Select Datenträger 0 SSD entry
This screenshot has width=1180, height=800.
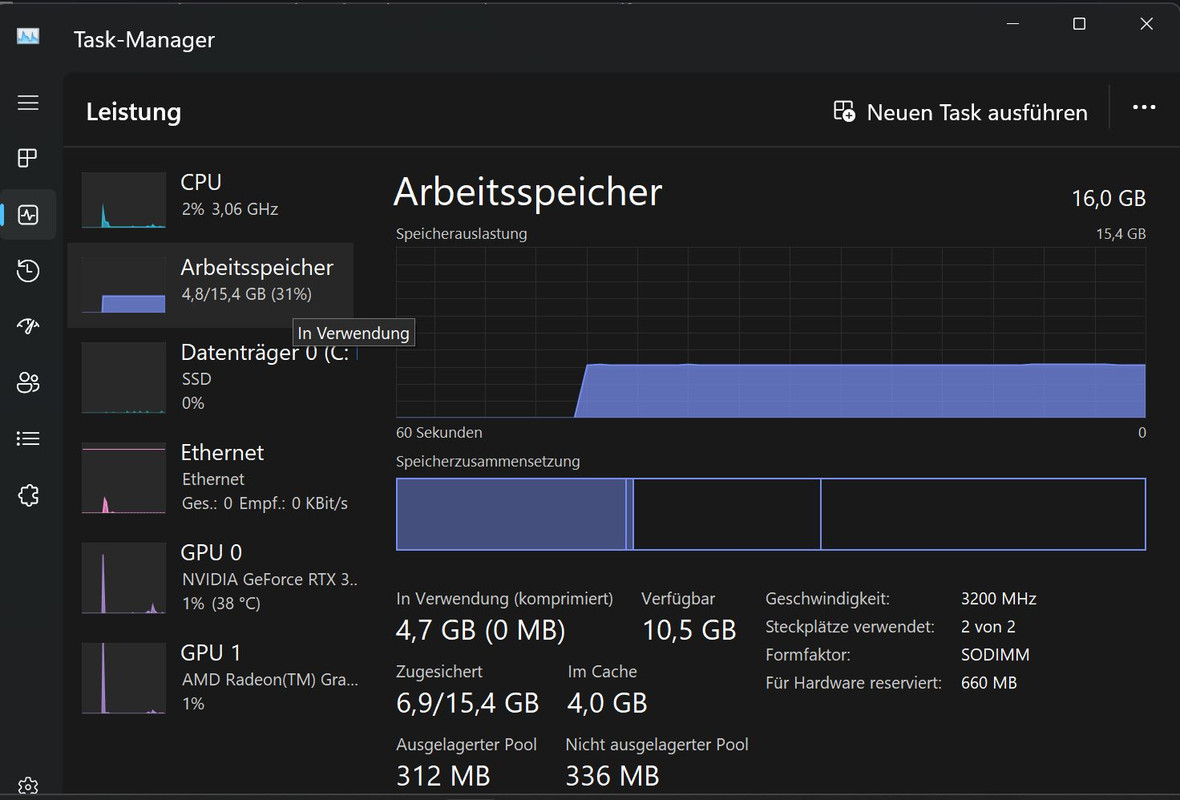click(x=211, y=377)
